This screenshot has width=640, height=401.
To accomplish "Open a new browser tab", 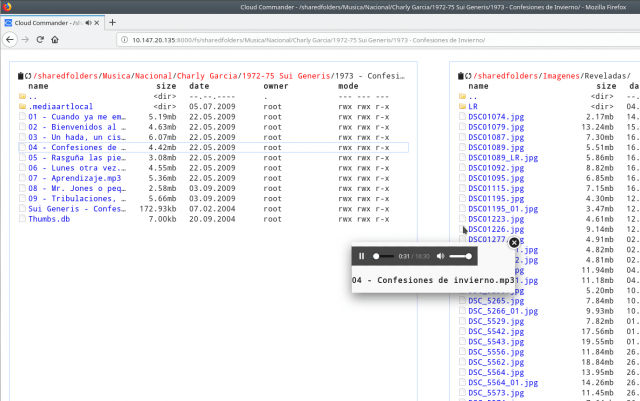I will tap(112, 22).
